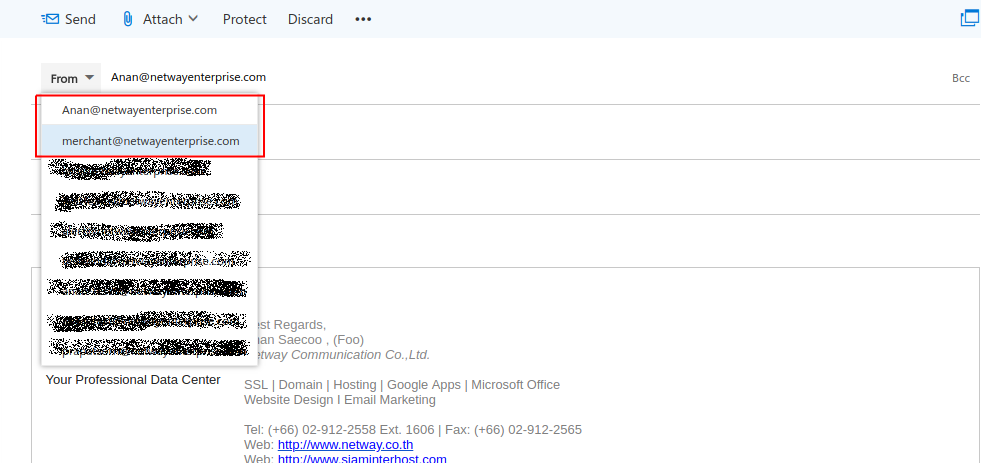Discard the draft message
Viewport: 981px width, 463px height.
pyautogui.click(x=310, y=19)
